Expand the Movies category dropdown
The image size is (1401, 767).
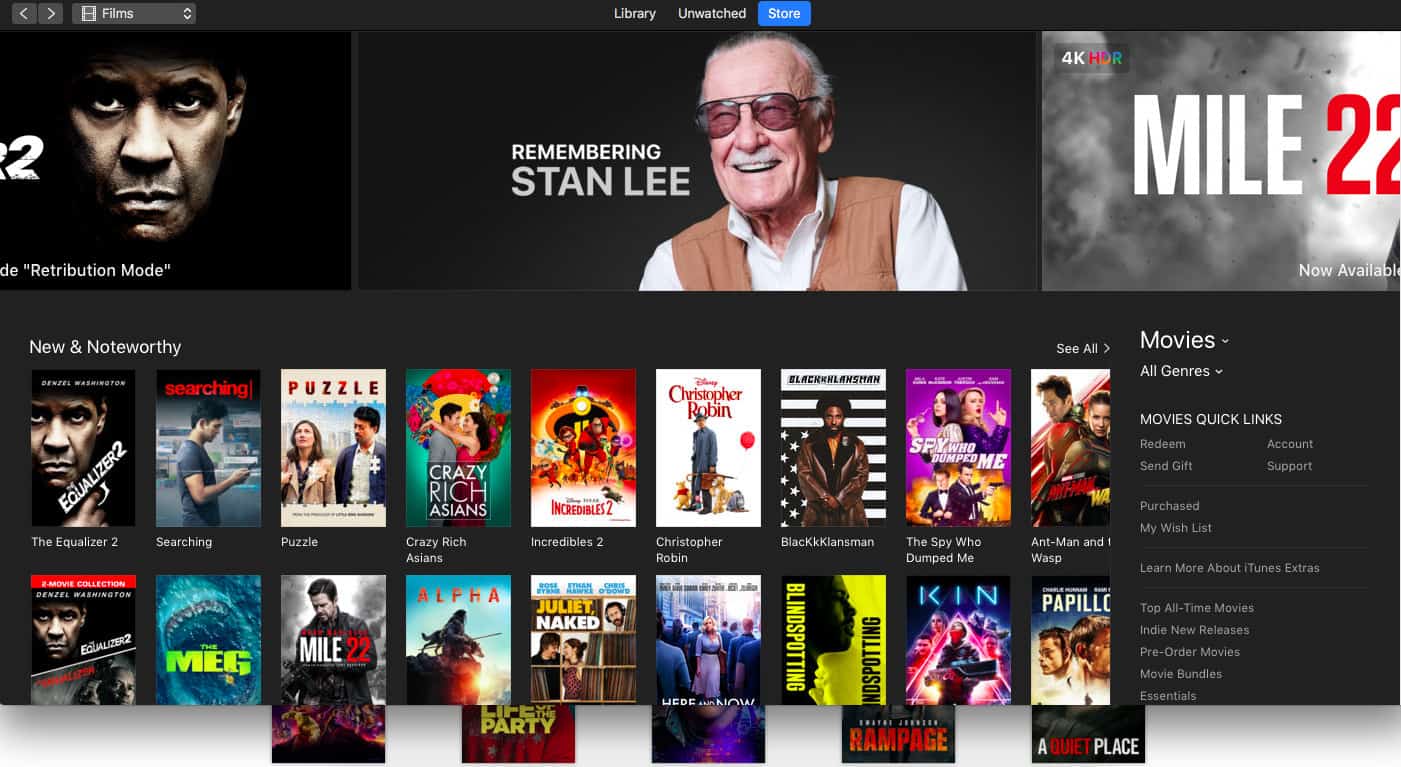click(x=1184, y=340)
